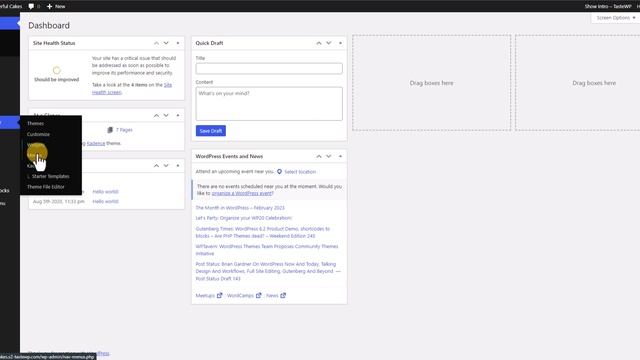
Task: Collapse WordPress Events and News panel
Action: pyautogui.click(x=340, y=156)
